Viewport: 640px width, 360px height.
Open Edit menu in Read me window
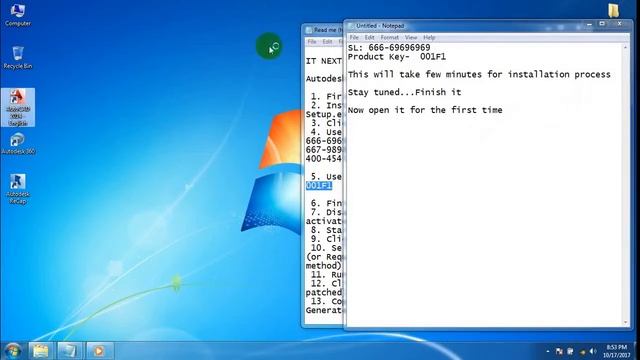pos(327,42)
